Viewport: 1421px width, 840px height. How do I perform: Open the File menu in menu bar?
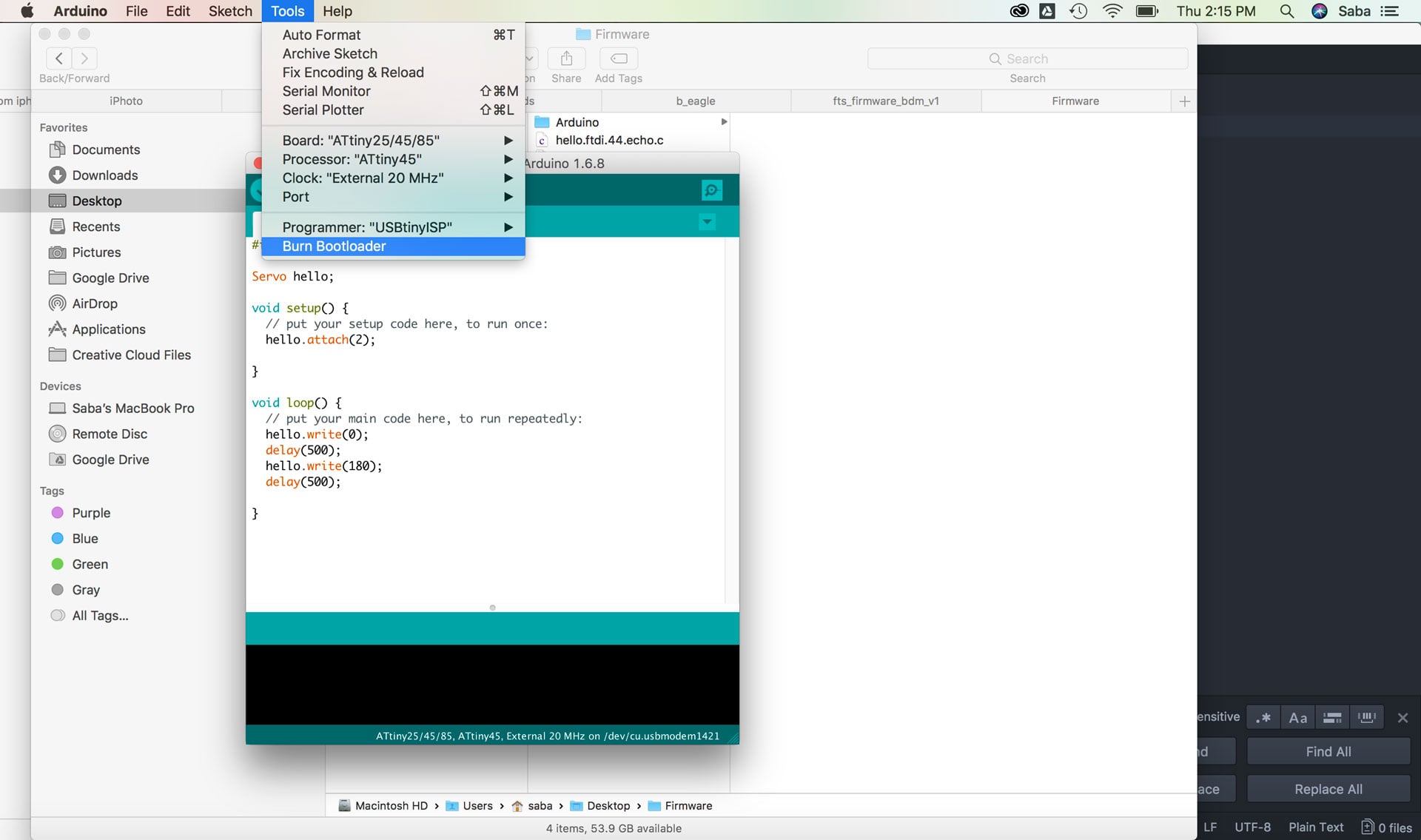click(x=136, y=11)
